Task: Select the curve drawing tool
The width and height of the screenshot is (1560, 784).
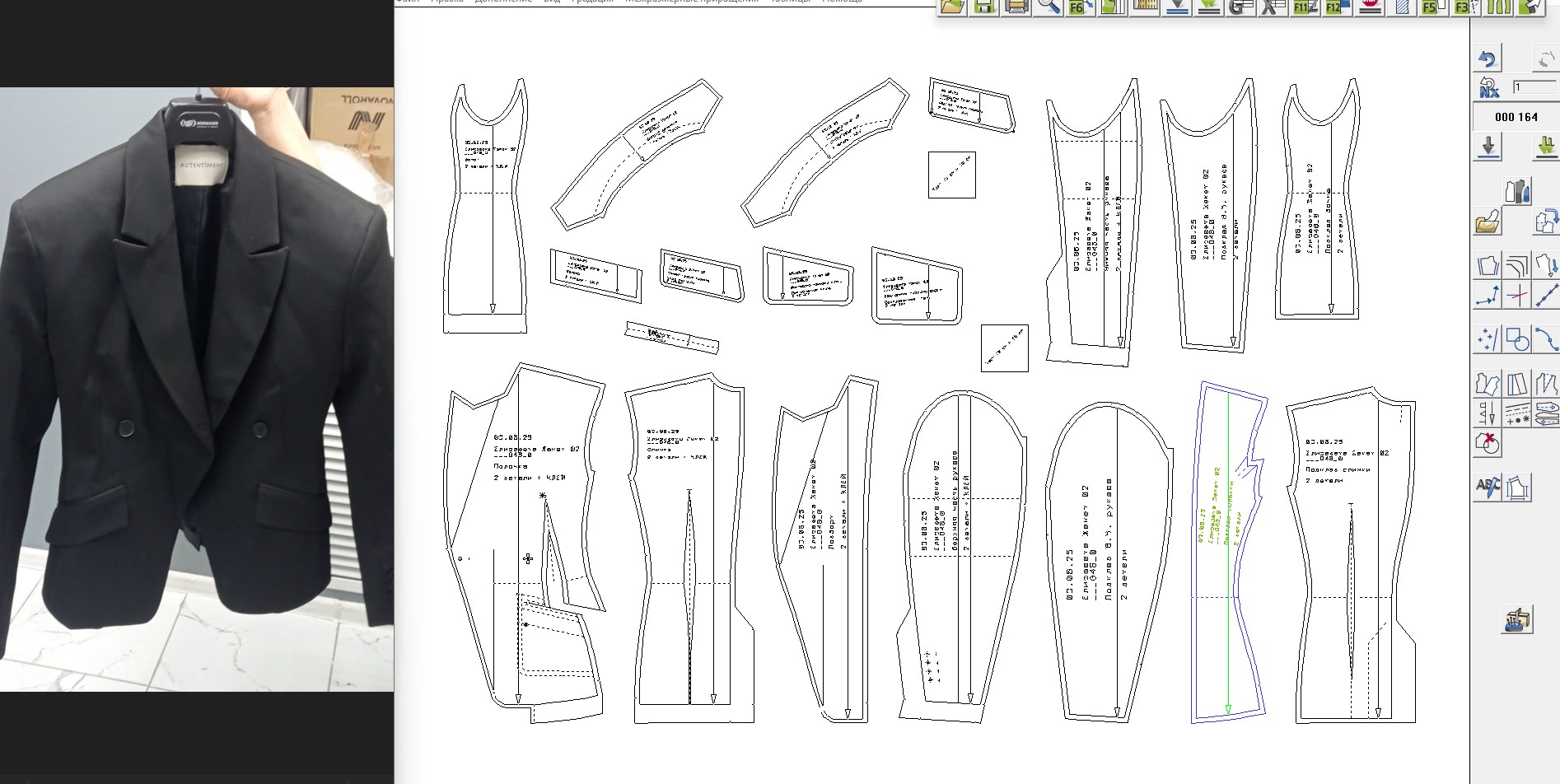Action: (x=1545, y=339)
